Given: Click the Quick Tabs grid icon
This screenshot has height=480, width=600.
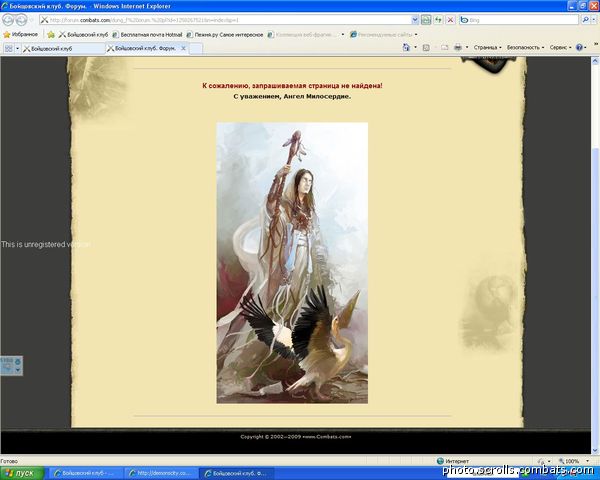Looking at the screenshot, I should (8, 48).
